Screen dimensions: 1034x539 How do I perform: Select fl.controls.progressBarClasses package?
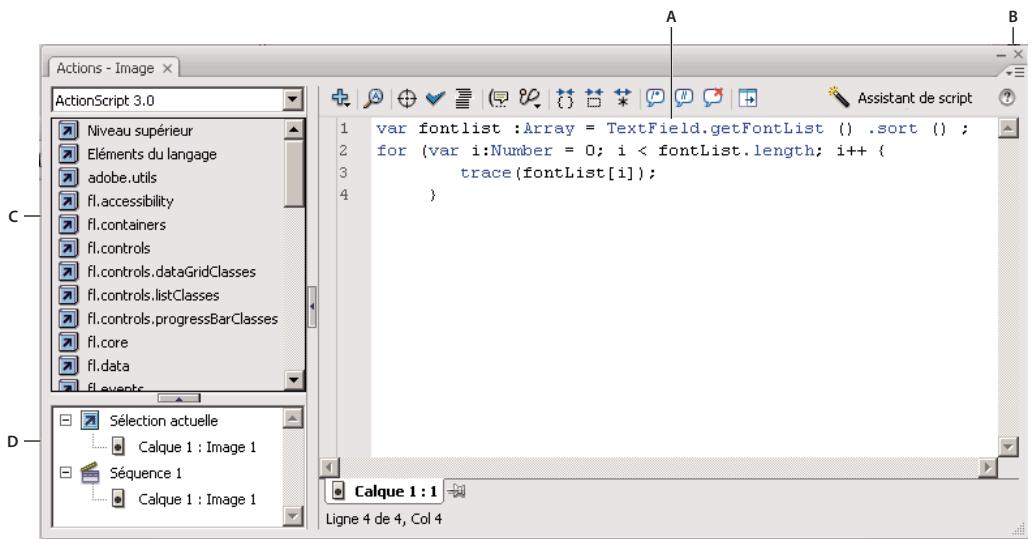(x=182, y=319)
